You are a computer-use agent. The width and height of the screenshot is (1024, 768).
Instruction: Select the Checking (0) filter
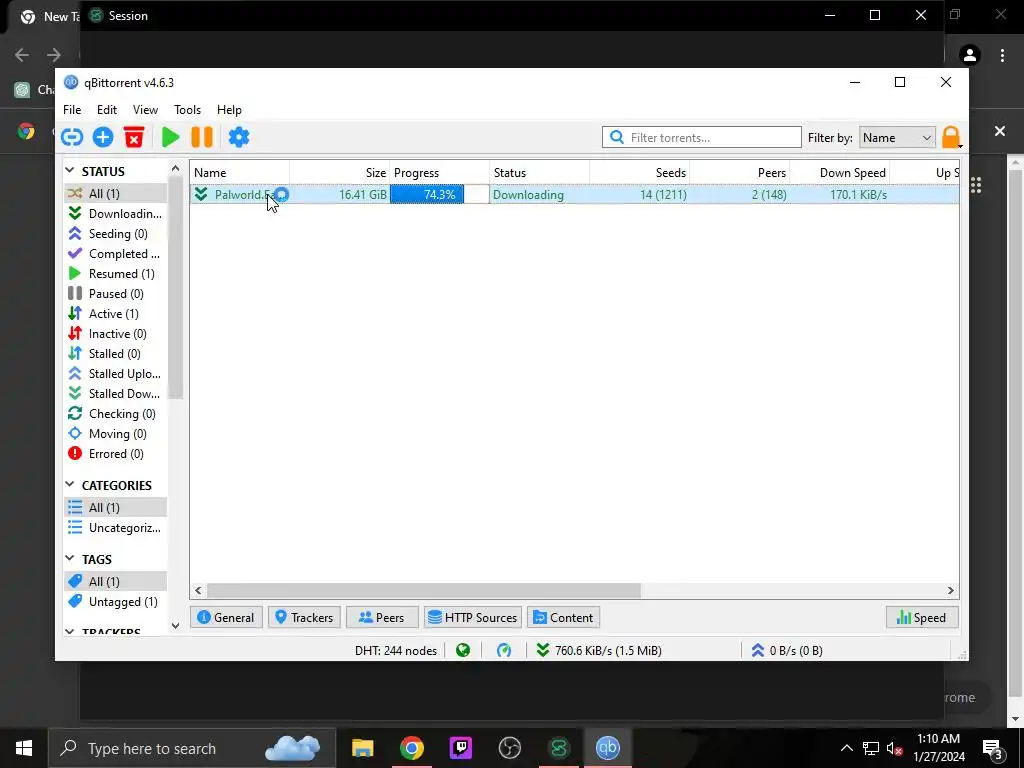click(x=115, y=414)
